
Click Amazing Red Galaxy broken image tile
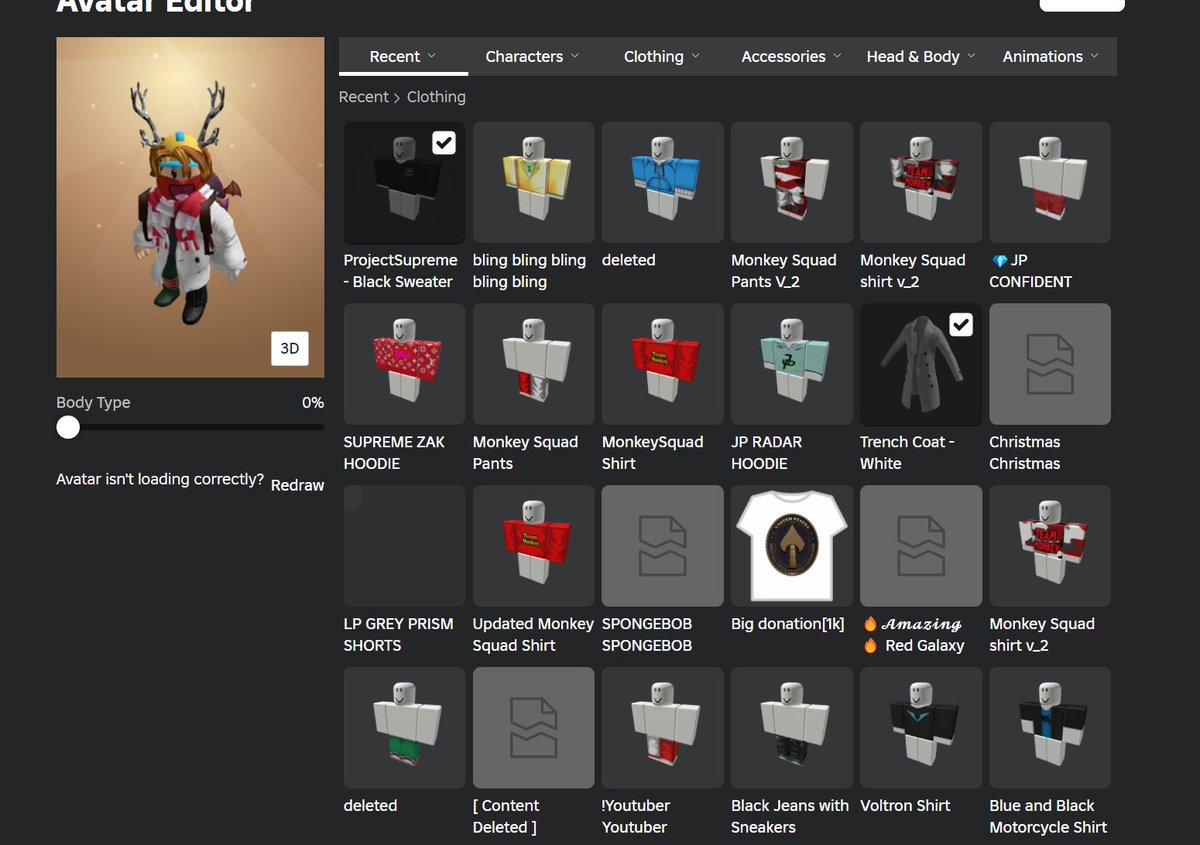[x=921, y=547]
